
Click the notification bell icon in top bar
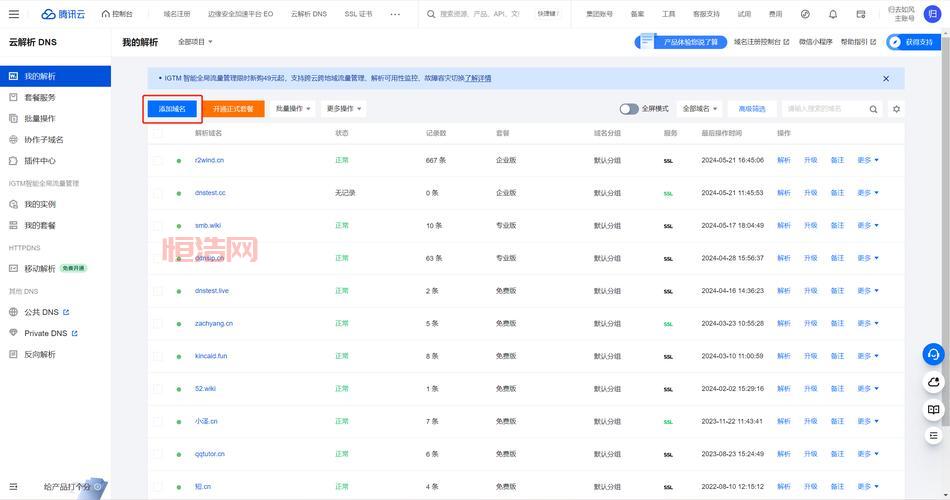pos(833,14)
